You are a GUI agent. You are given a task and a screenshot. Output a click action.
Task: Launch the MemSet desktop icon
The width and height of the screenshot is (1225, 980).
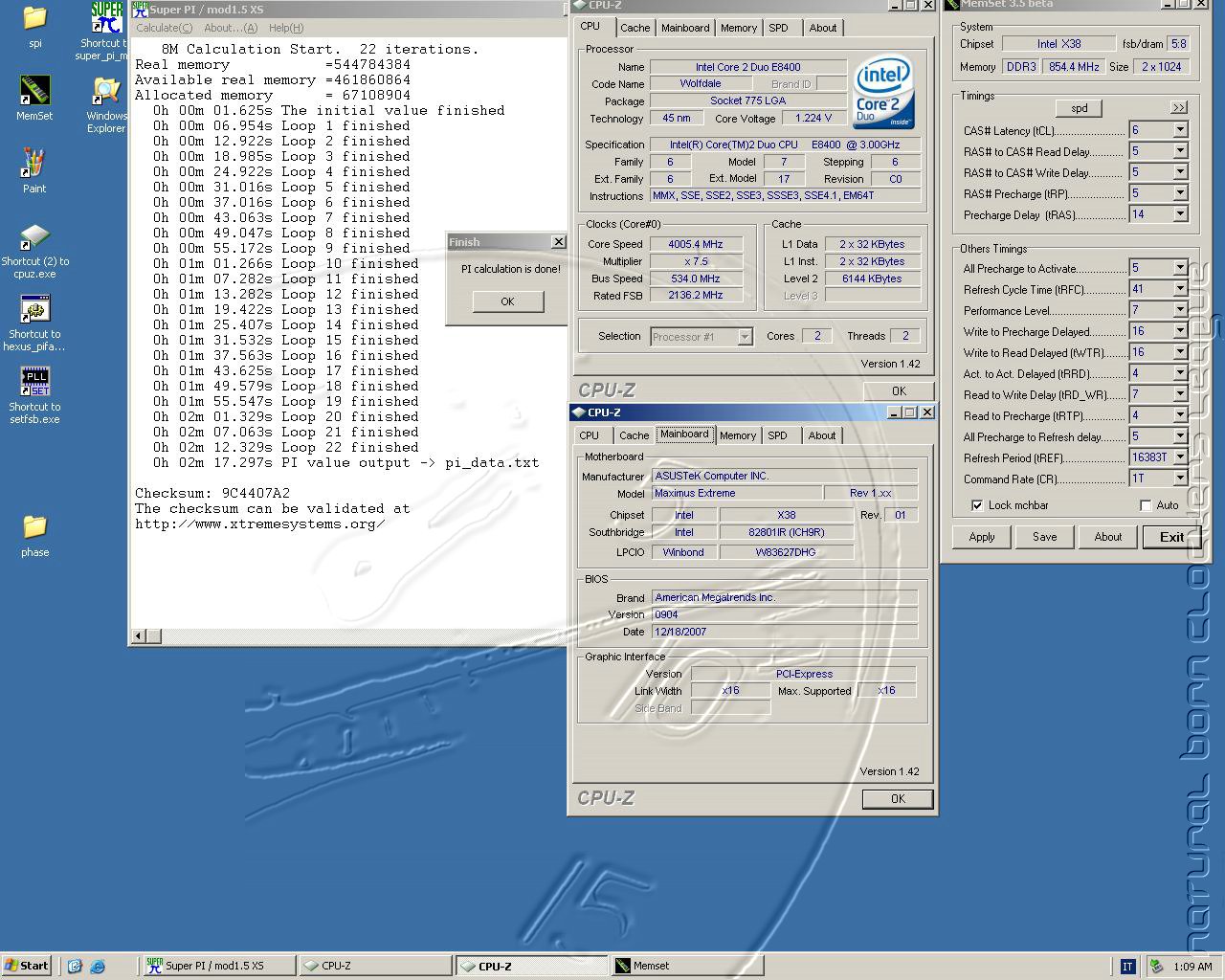(34, 91)
